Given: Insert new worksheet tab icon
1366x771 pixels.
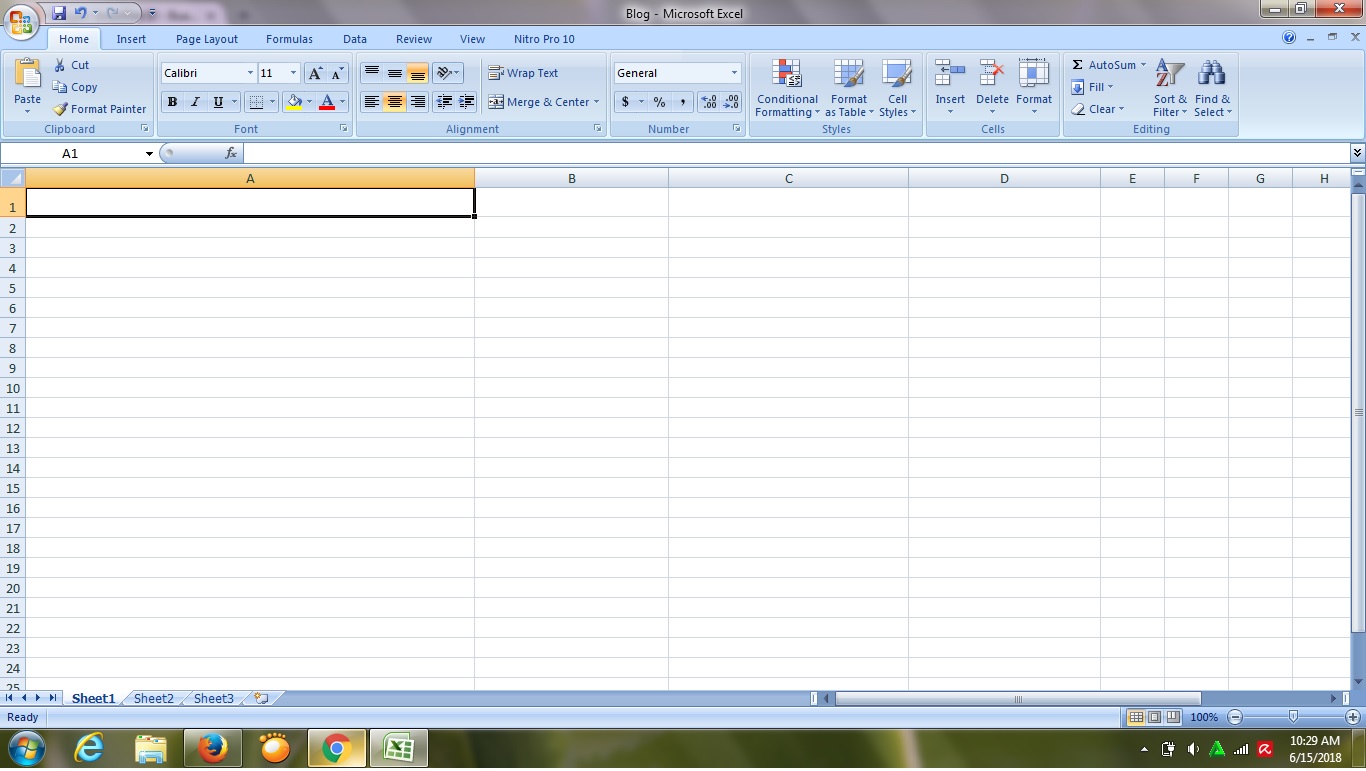Looking at the screenshot, I should pyautogui.click(x=262, y=698).
